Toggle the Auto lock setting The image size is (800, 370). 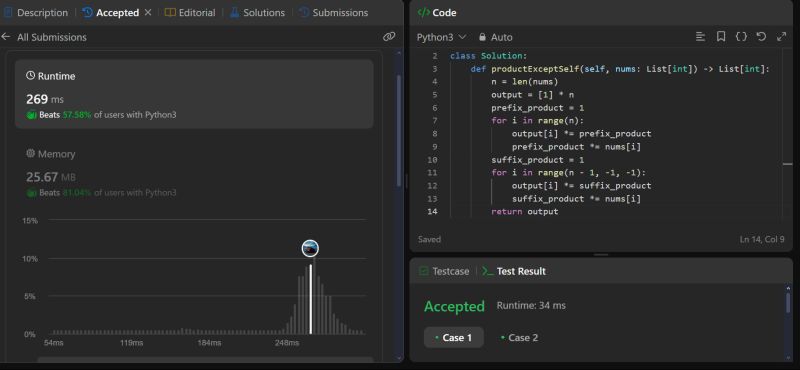(x=495, y=37)
